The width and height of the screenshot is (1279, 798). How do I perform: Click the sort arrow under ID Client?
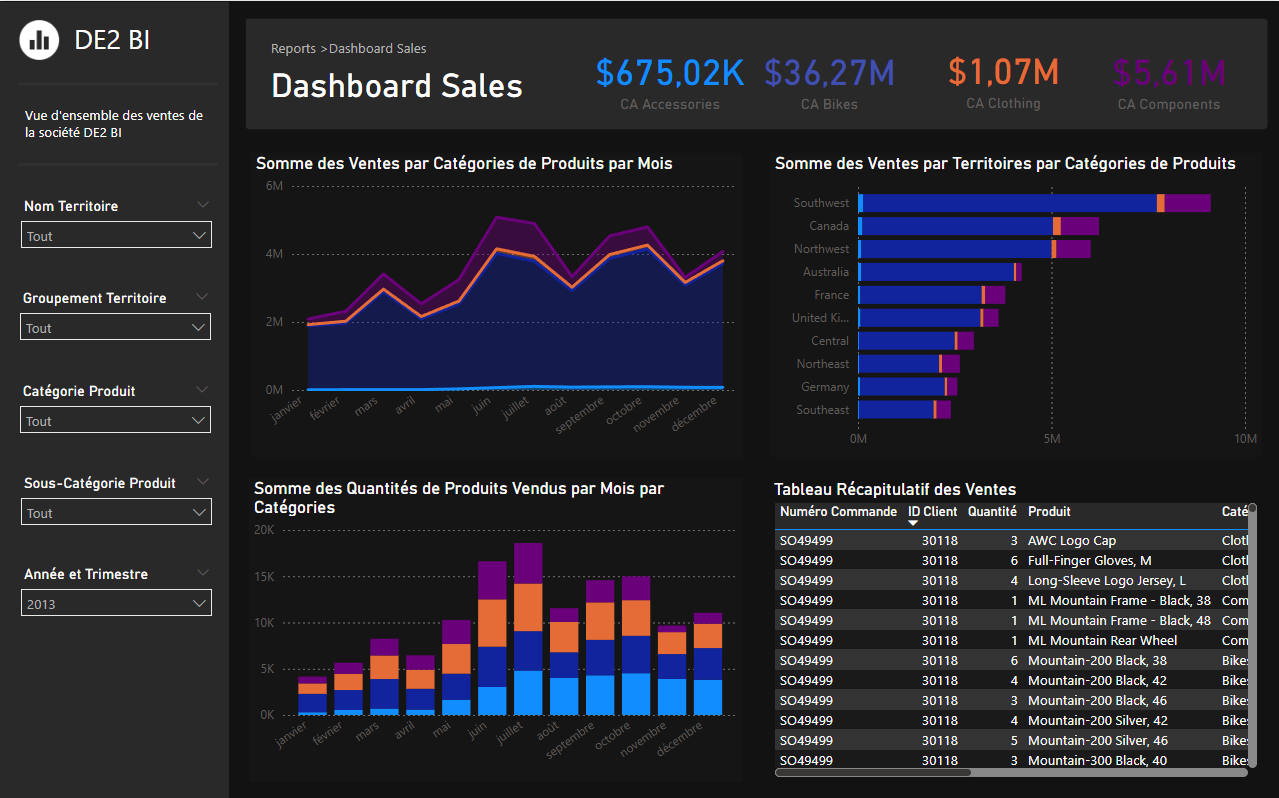point(913,524)
